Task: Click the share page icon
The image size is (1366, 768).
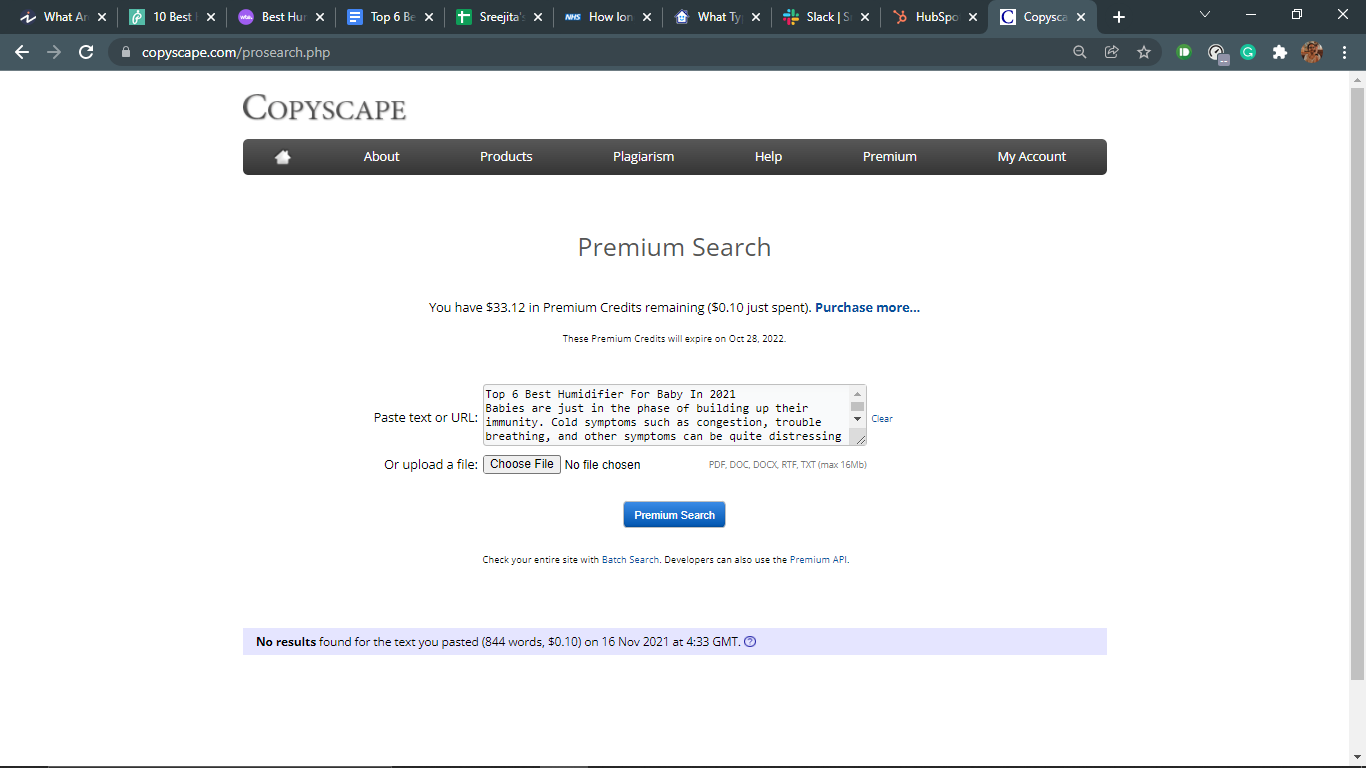Action: coord(1112,52)
